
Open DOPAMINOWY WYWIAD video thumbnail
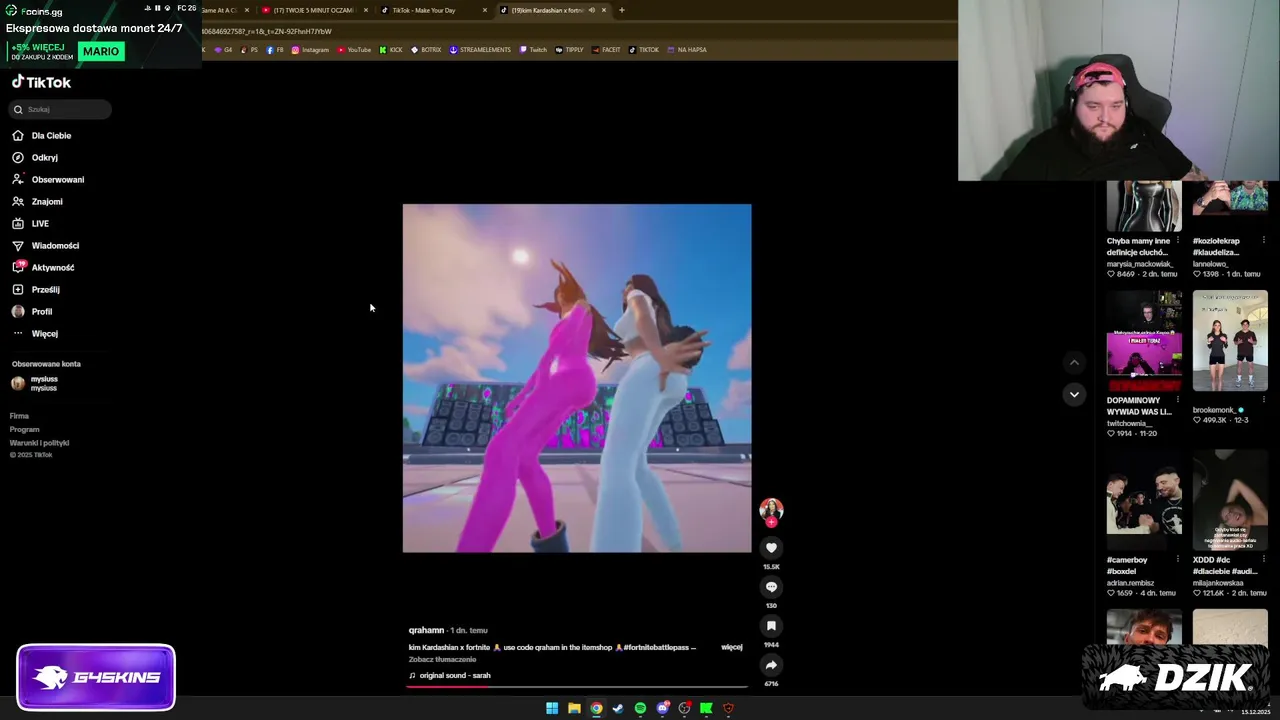click(x=1144, y=341)
